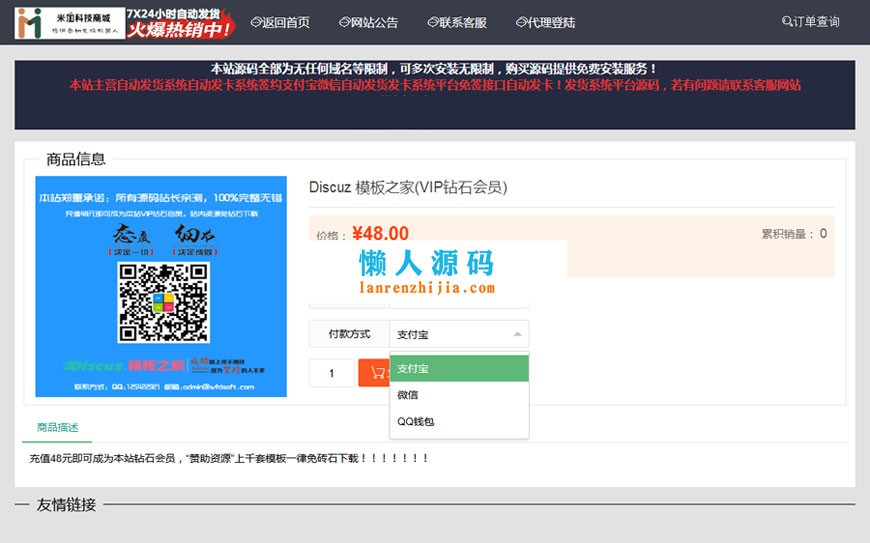Click the 累积销量 sales count text
870x543 pixels.
pyautogui.click(x=794, y=234)
